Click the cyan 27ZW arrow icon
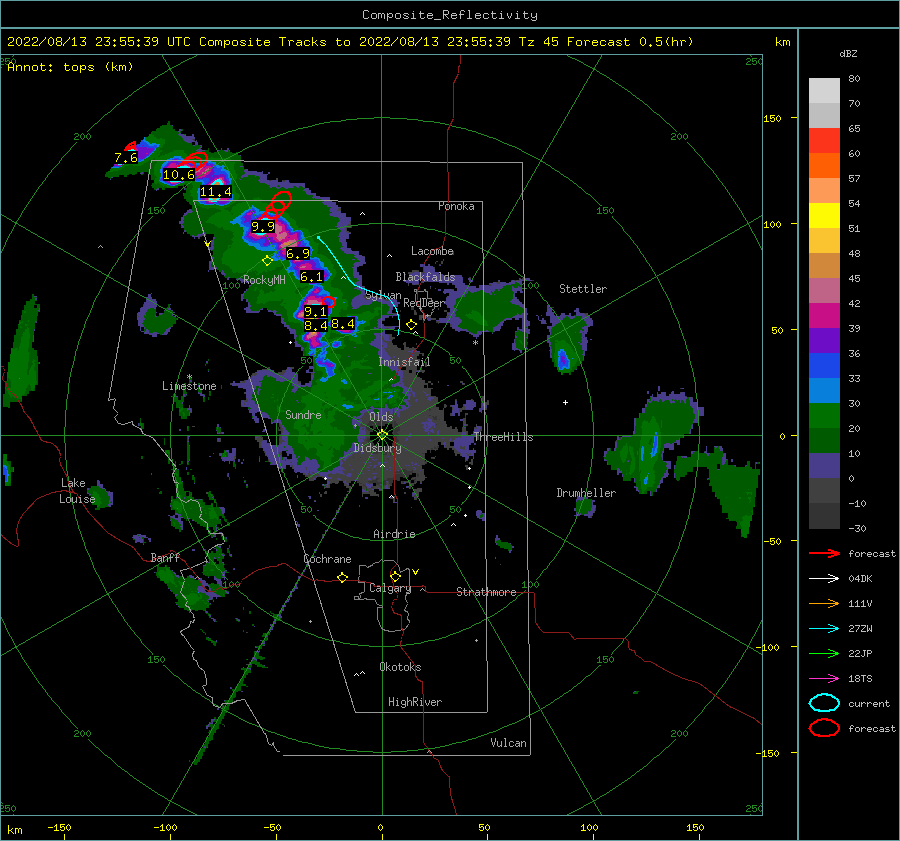Viewport: 900px width, 841px height. (x=824, y=629)
